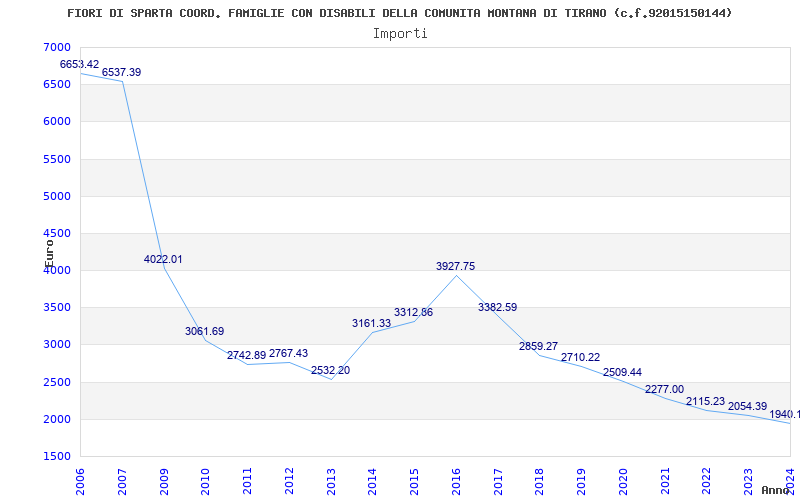800x500 pixels.
Task: Select data label 2859.27
Action: tap(539, 346)
